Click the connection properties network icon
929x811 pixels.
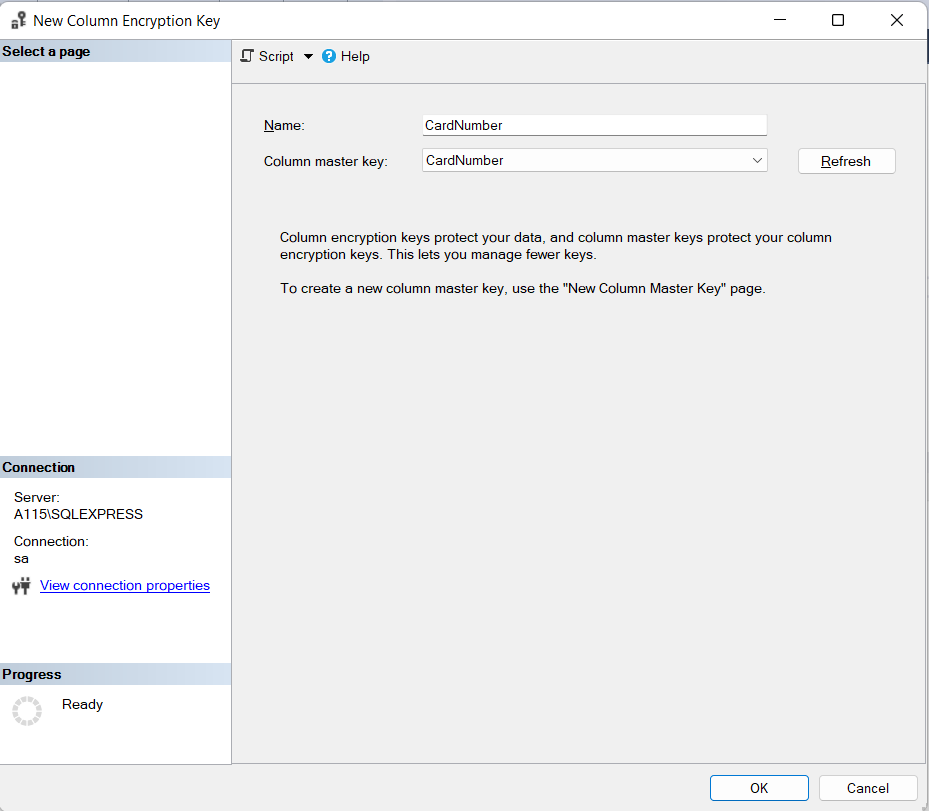(21, 586)
